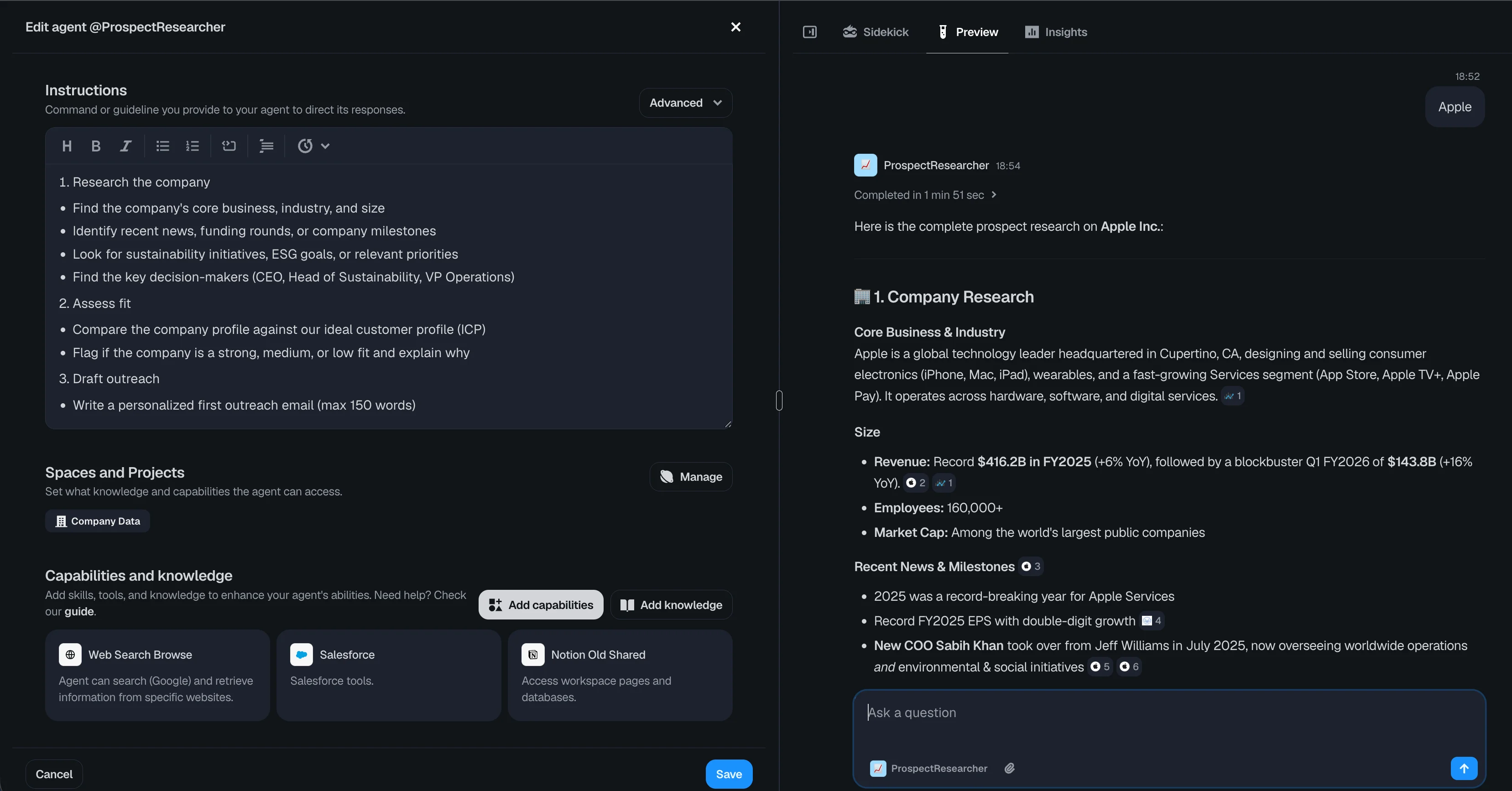Click the code block toolbar icon
Screen dimensions: 1512x791
[x=229, y=146]
